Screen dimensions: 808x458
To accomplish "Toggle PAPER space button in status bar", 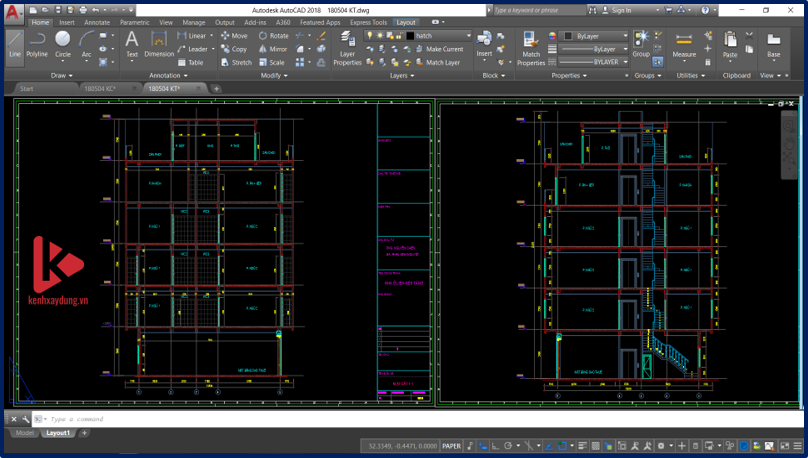I will [x=452, y=446].
